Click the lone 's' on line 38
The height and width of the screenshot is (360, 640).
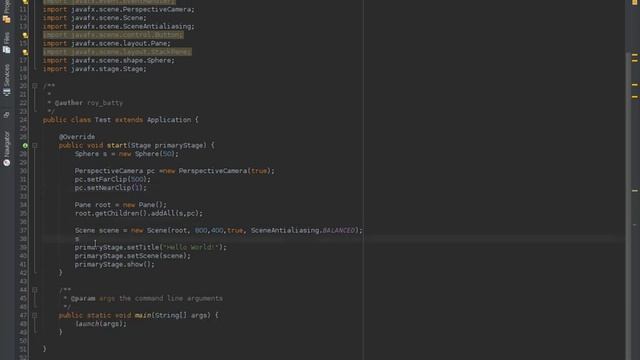(x=77, y=239)
